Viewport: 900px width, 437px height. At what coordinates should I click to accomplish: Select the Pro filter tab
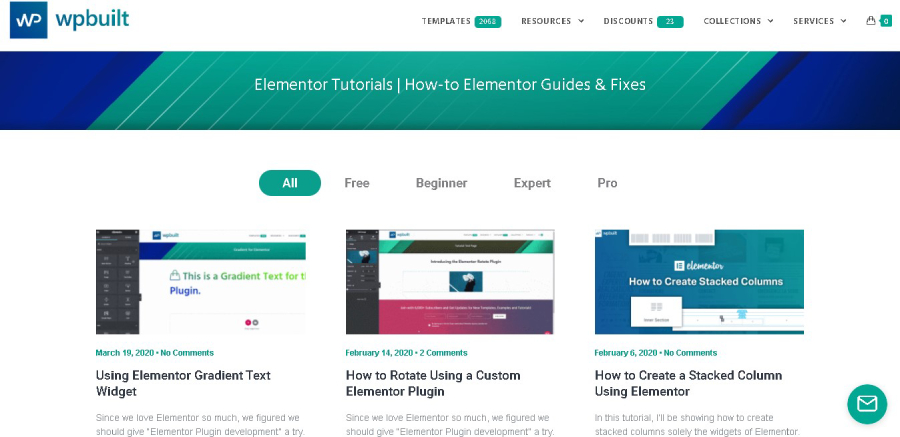[607, 183]
